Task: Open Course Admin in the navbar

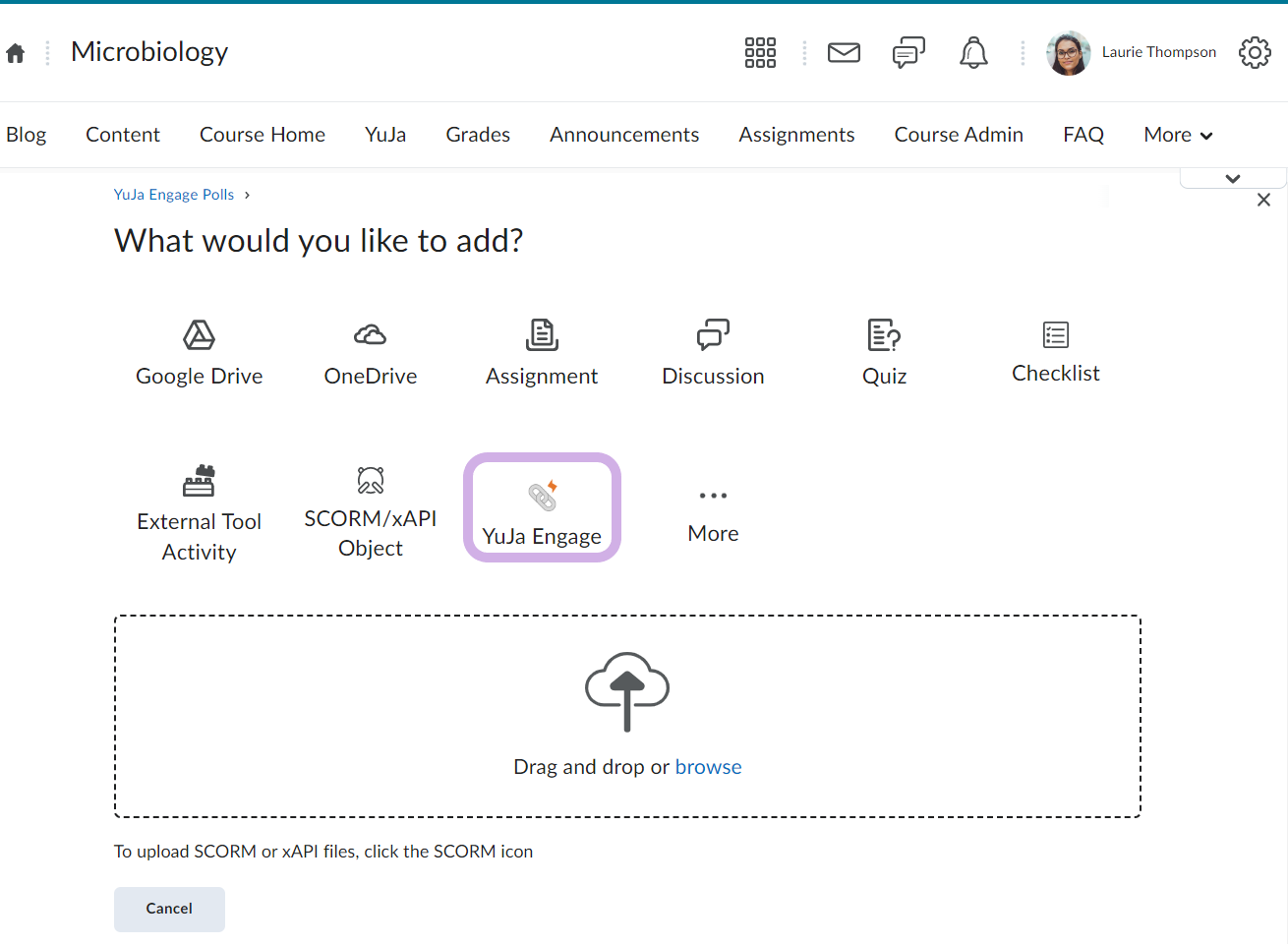Action: click(x=959, y=135)
